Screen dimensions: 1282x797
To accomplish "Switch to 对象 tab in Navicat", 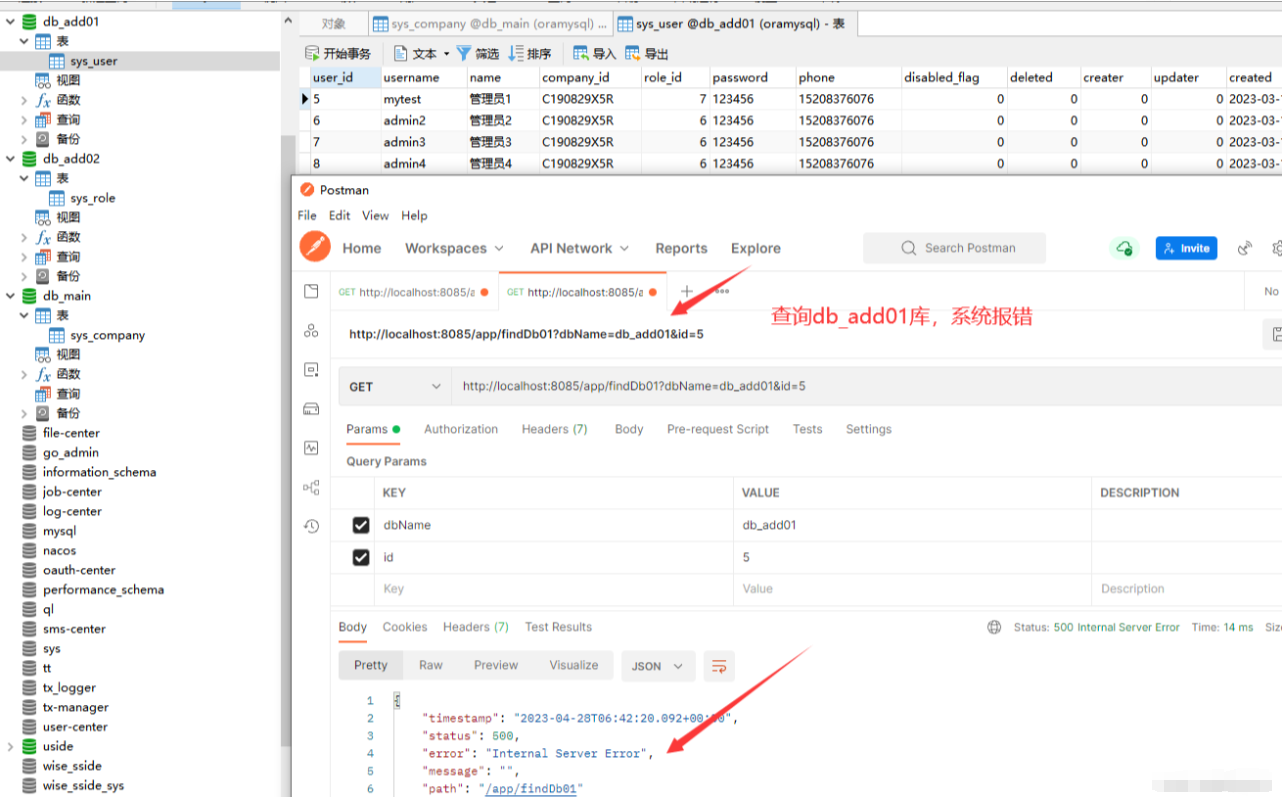I will (334, 24).
